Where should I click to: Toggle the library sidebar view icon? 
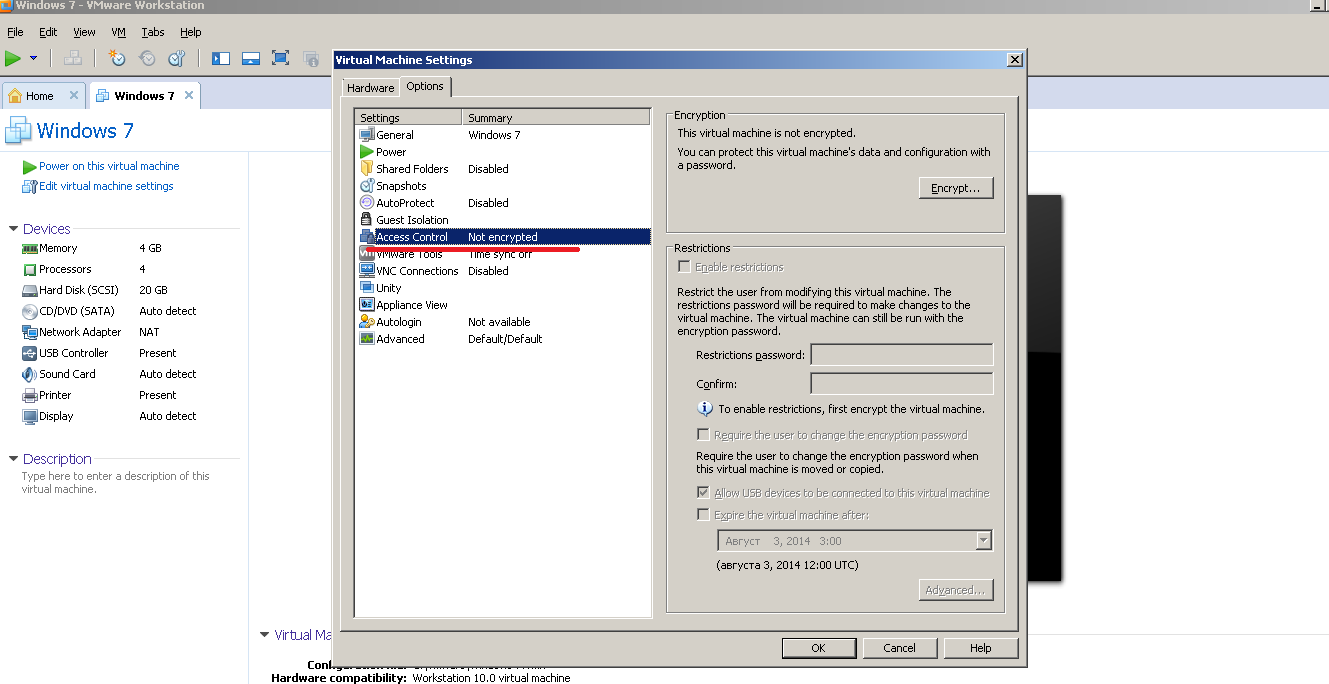[x=221, y=58]
